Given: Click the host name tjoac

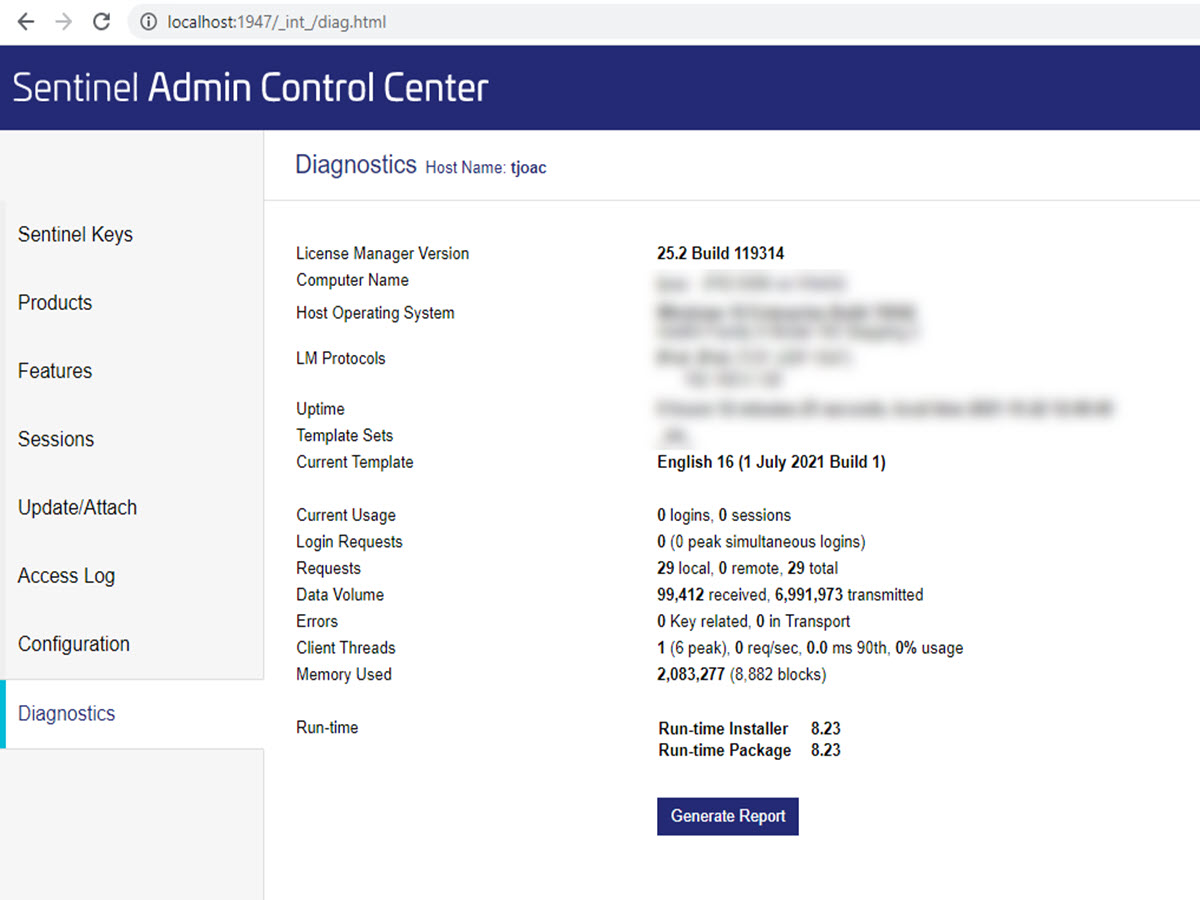Looking at the screenshot, I should [528, 168].
